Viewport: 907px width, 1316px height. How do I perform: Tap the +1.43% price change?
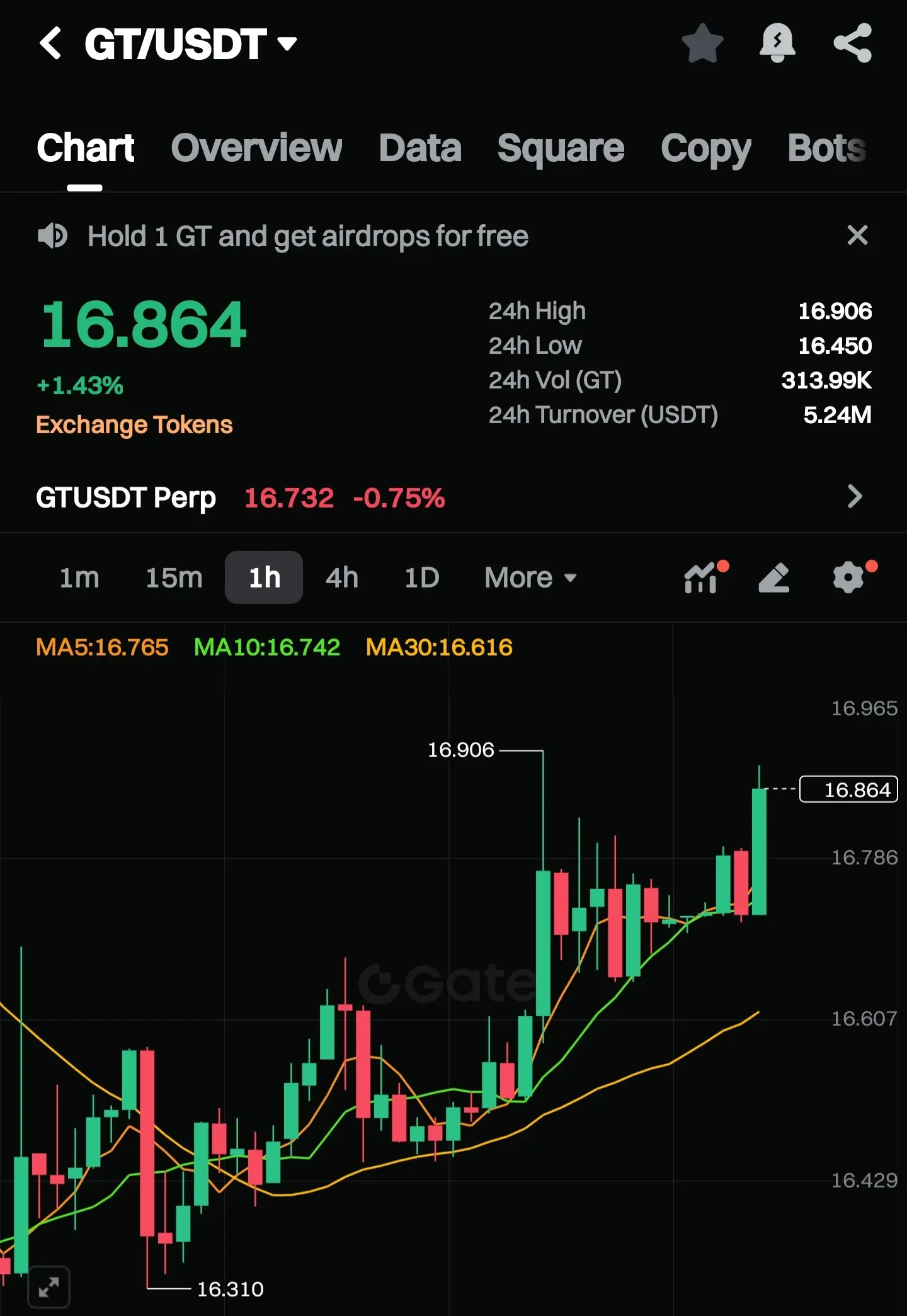coord(79,385)
